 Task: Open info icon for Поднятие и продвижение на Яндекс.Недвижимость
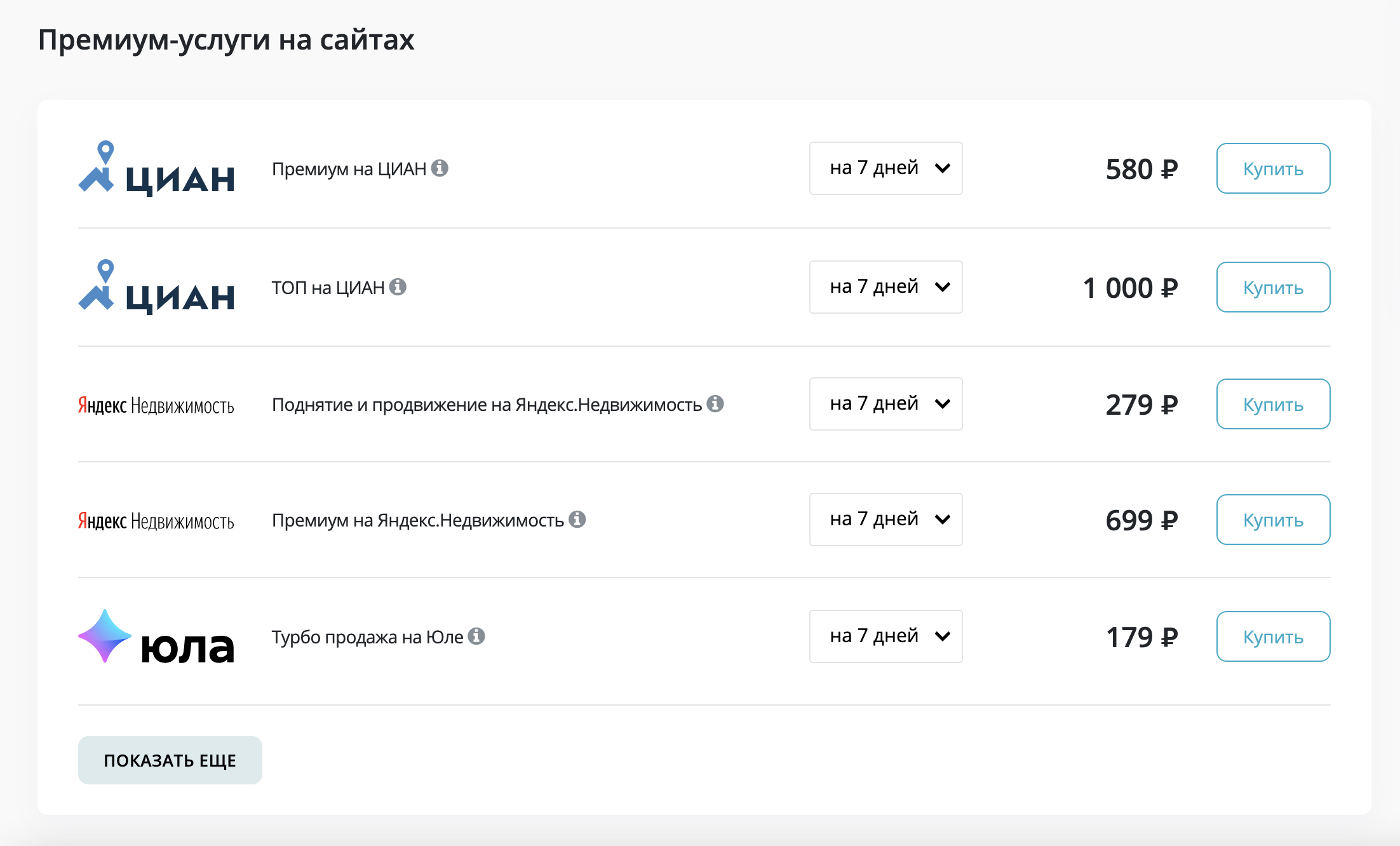pos(715,404)
